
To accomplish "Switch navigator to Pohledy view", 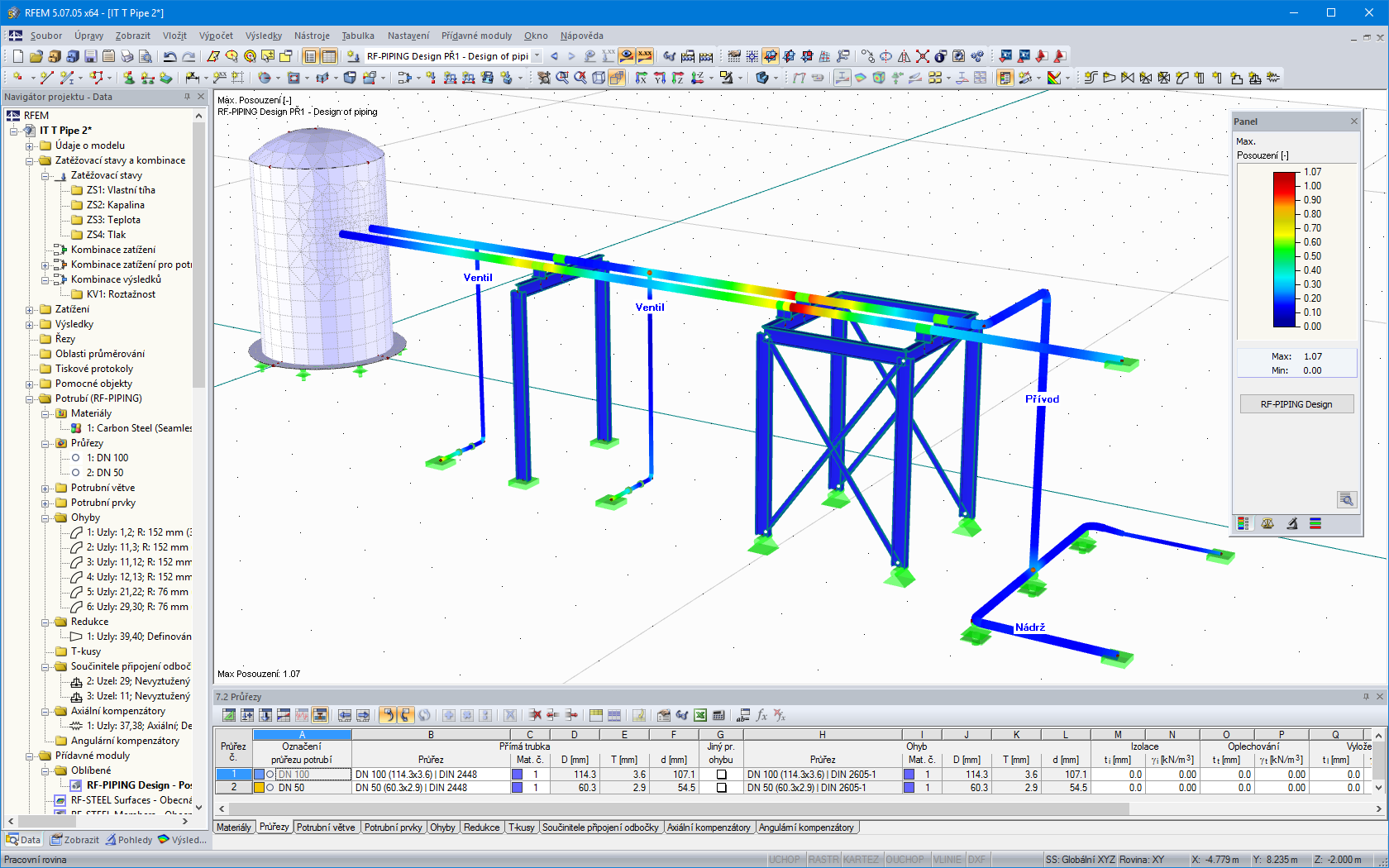I will pos(128,840).
